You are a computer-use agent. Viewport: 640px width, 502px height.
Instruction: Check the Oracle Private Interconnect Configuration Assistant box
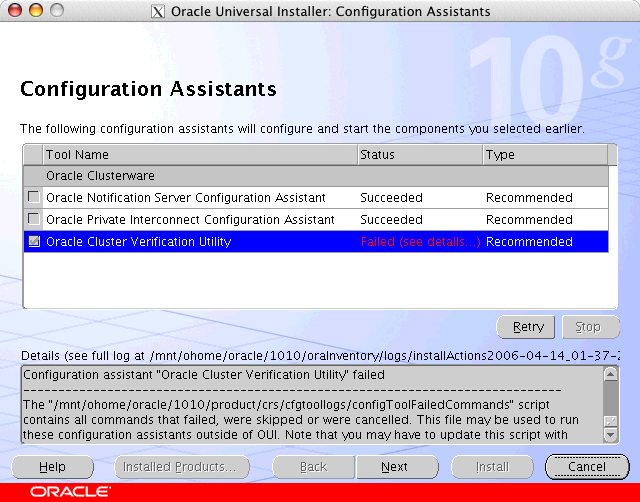(34, 220)
